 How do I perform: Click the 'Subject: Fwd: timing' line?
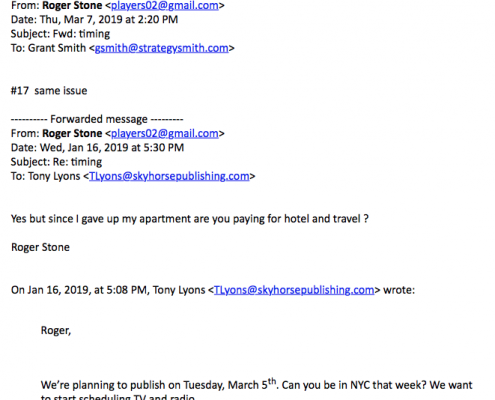click(60, 34)
